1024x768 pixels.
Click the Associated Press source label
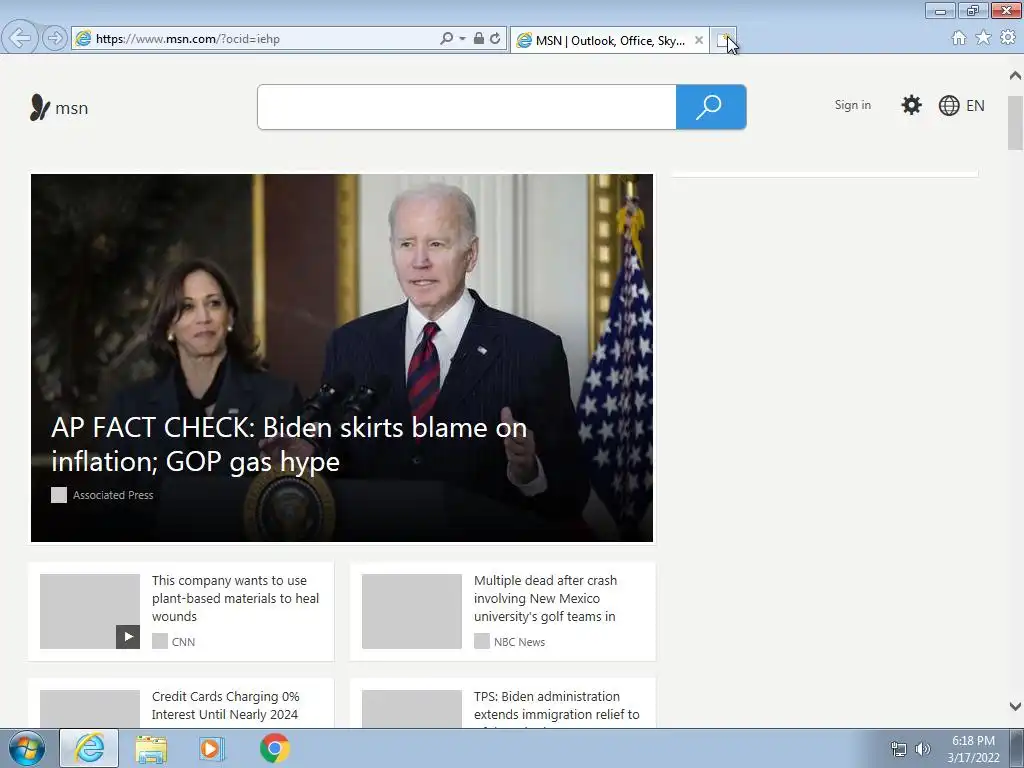[x=113, y=495]
